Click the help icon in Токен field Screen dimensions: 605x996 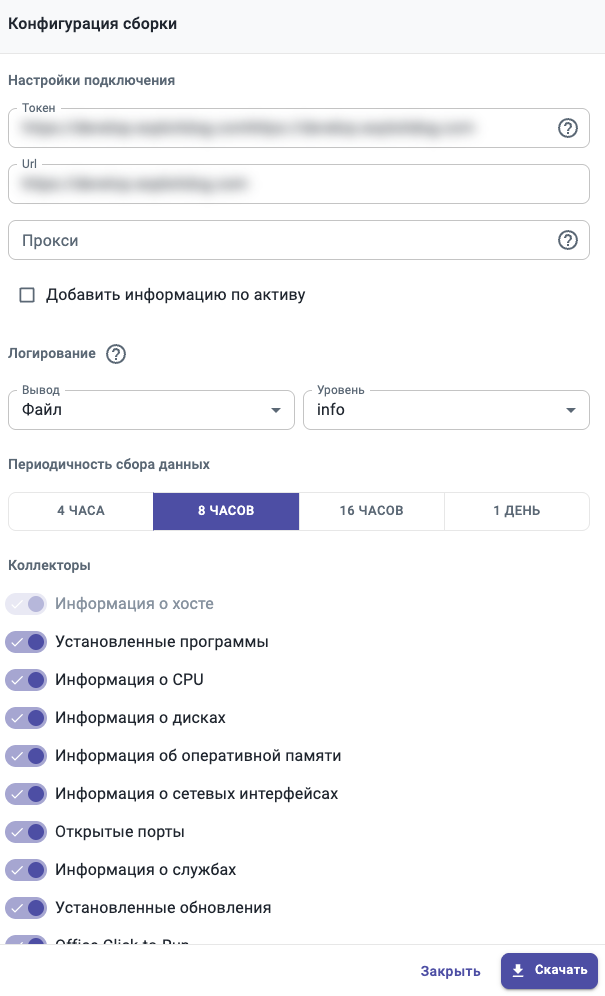(567, 128)
